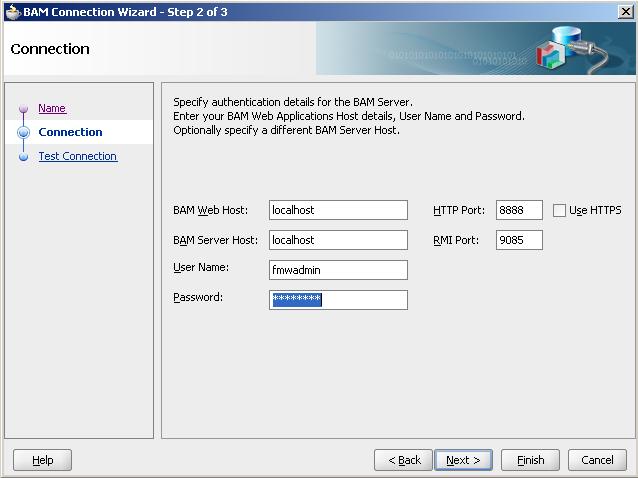638x478 pixels.
Task: Click the bullet beside the Connection step
Action: coord(24,132)
